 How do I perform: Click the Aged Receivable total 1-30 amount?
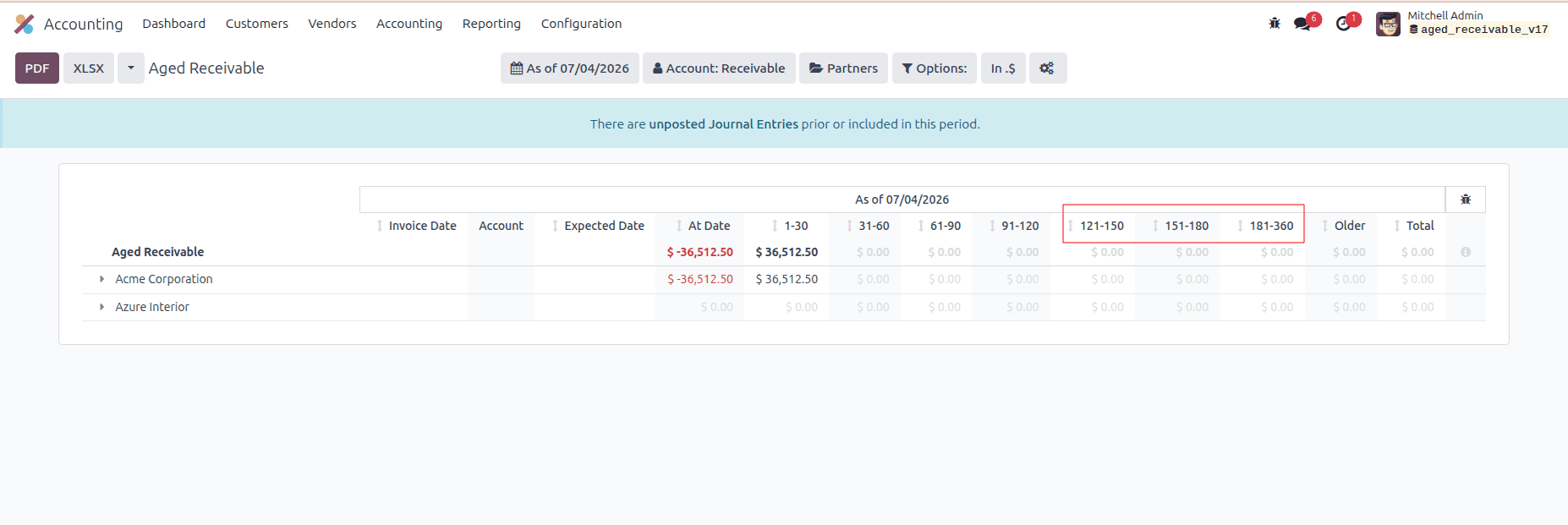tap(787, 252)
